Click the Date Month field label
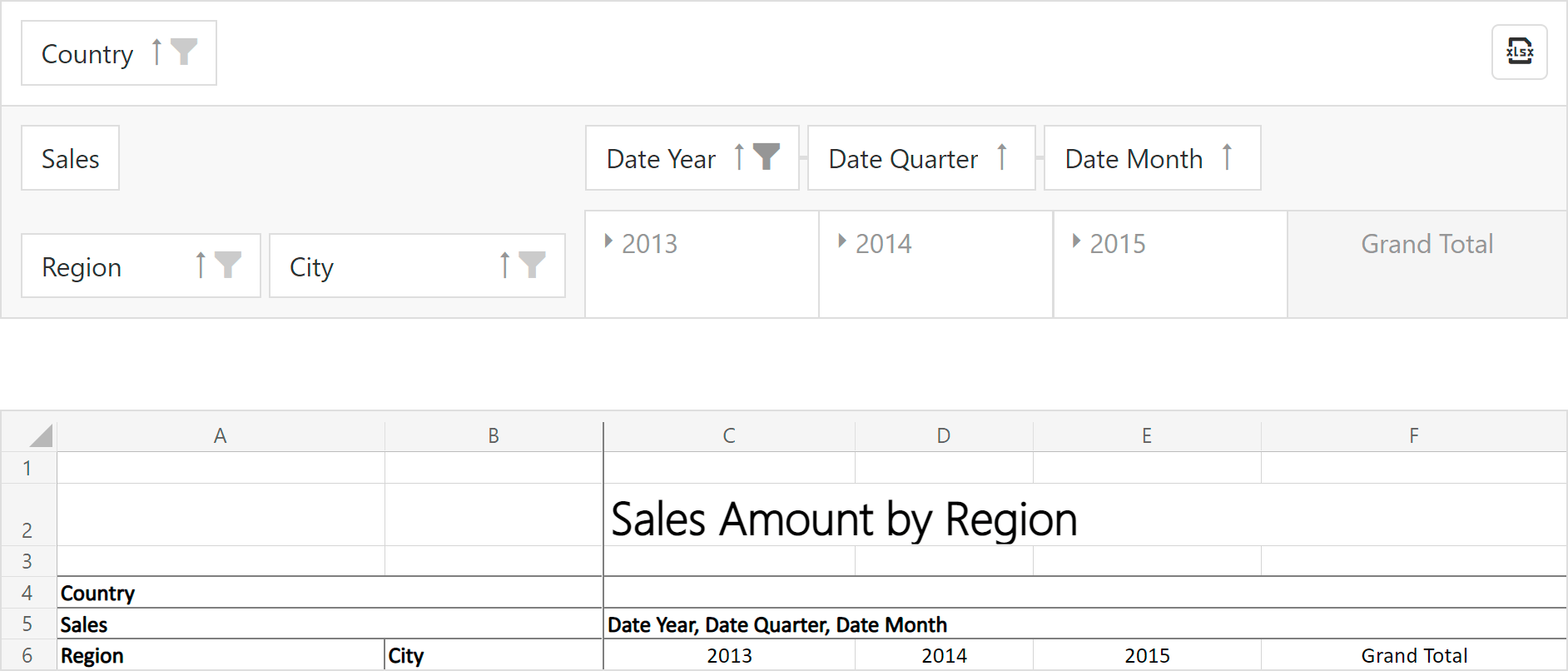The height and width of the screenshot is (671, 1568). 1134,158
